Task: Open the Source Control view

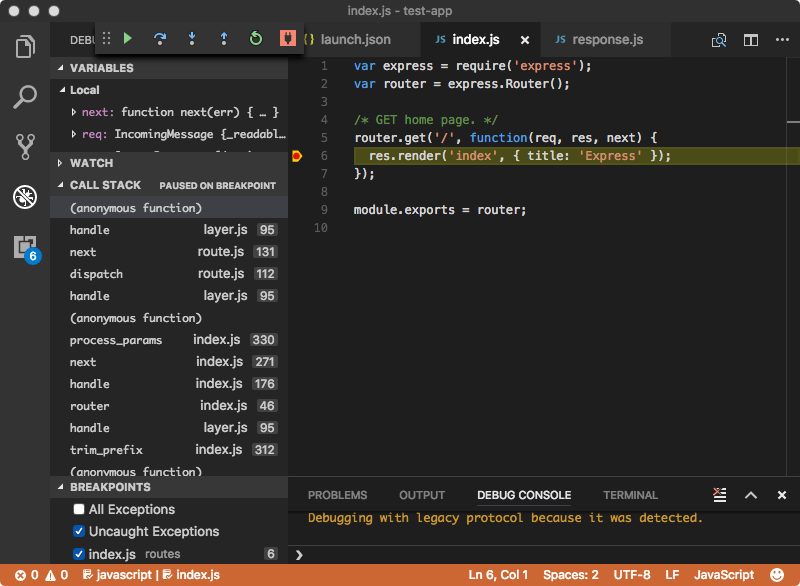Action: click(x=25, y=147)
